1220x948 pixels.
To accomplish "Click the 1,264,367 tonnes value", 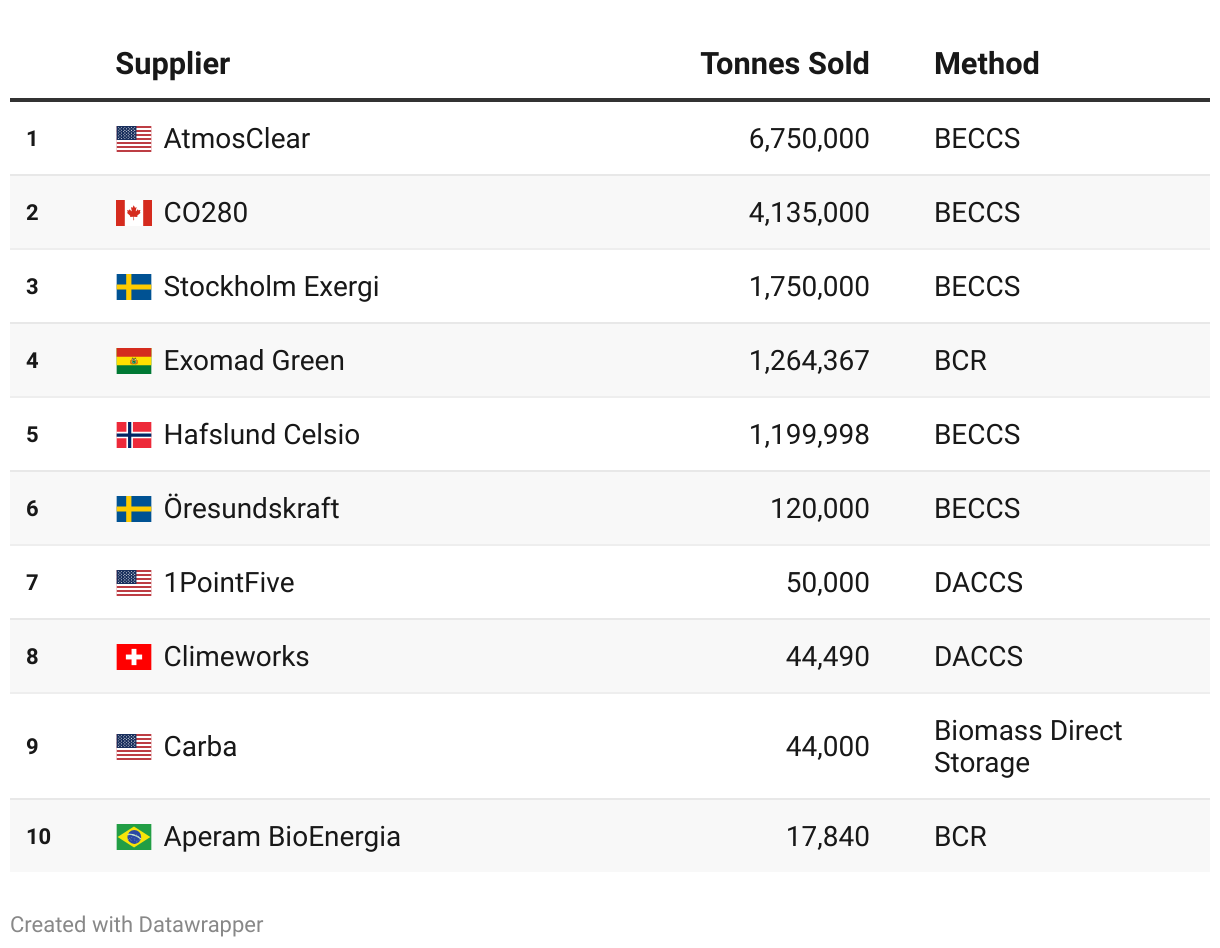I will (x=809, y=361).
